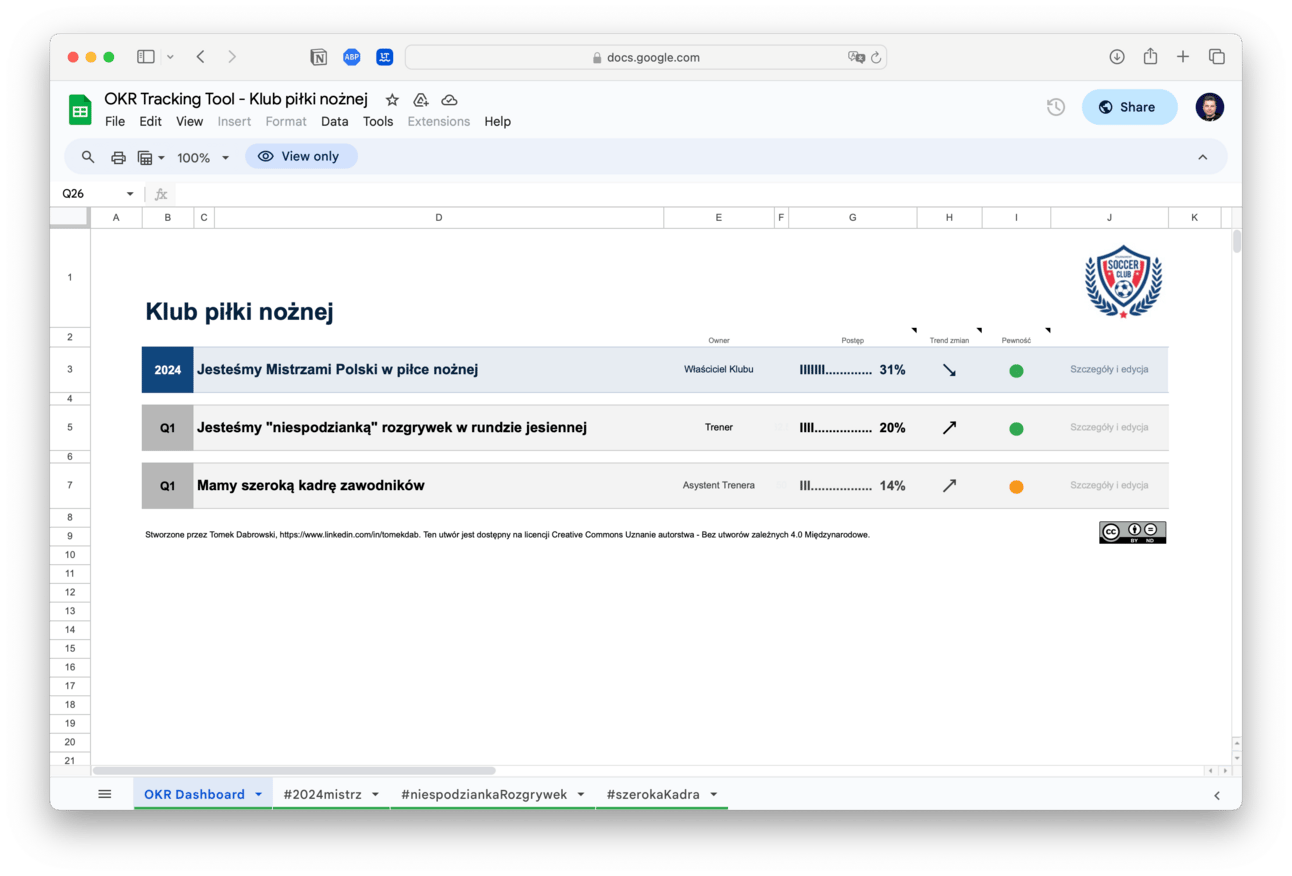
Task: Open the Google account avatar
Action: [1210, 107]
